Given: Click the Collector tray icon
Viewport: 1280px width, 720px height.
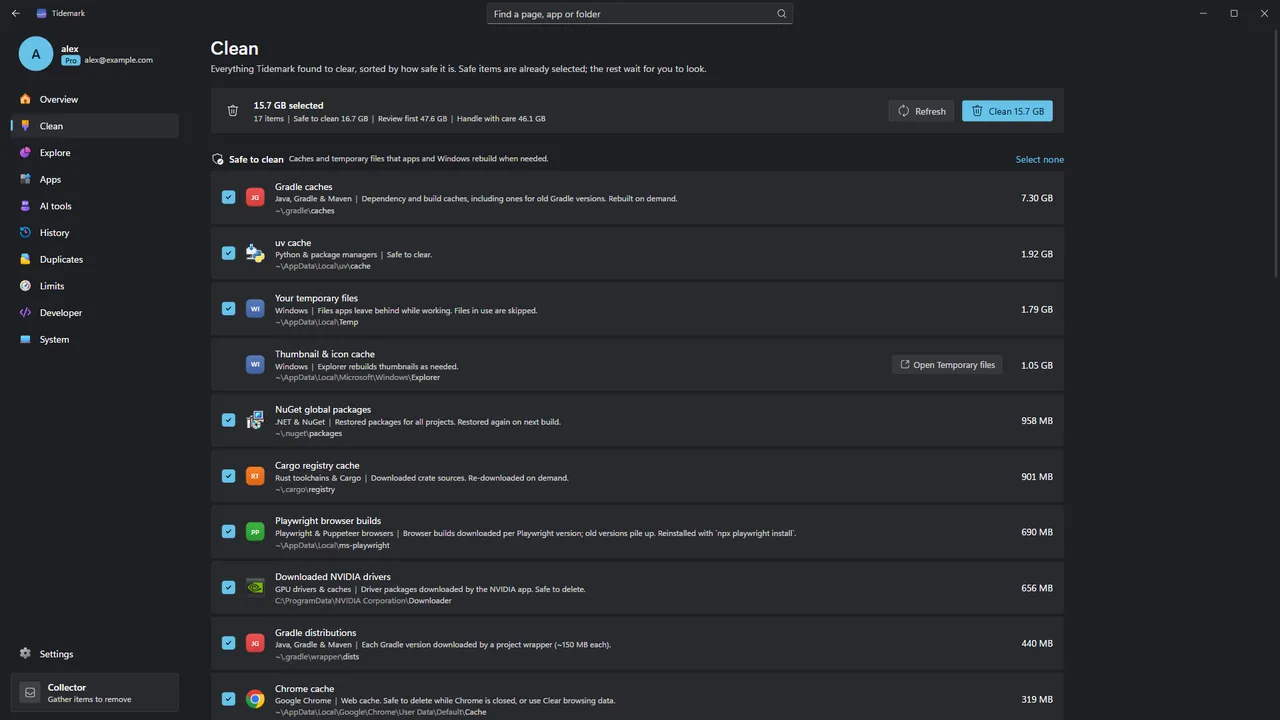Looking at the screenshot, I should click(x=30, y=692).
